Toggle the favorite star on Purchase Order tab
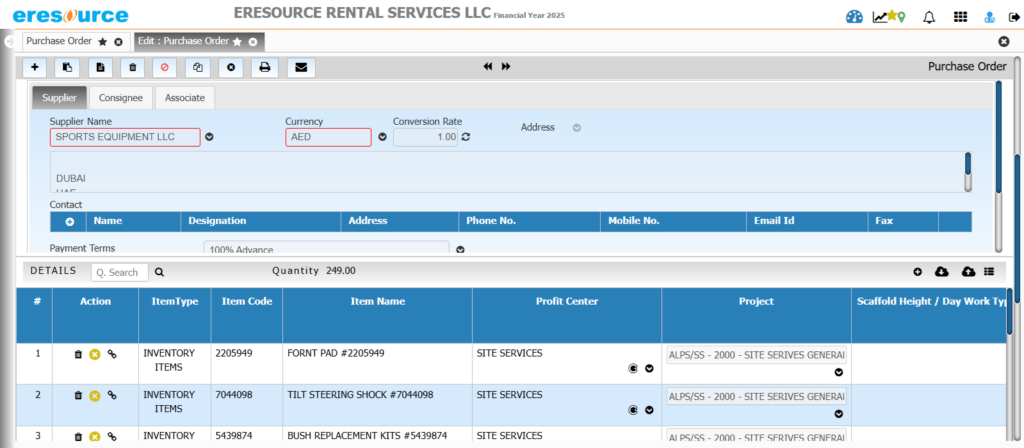Viewport: 1024px width, 448px height. pyautogui.click(x=103, y=42)
